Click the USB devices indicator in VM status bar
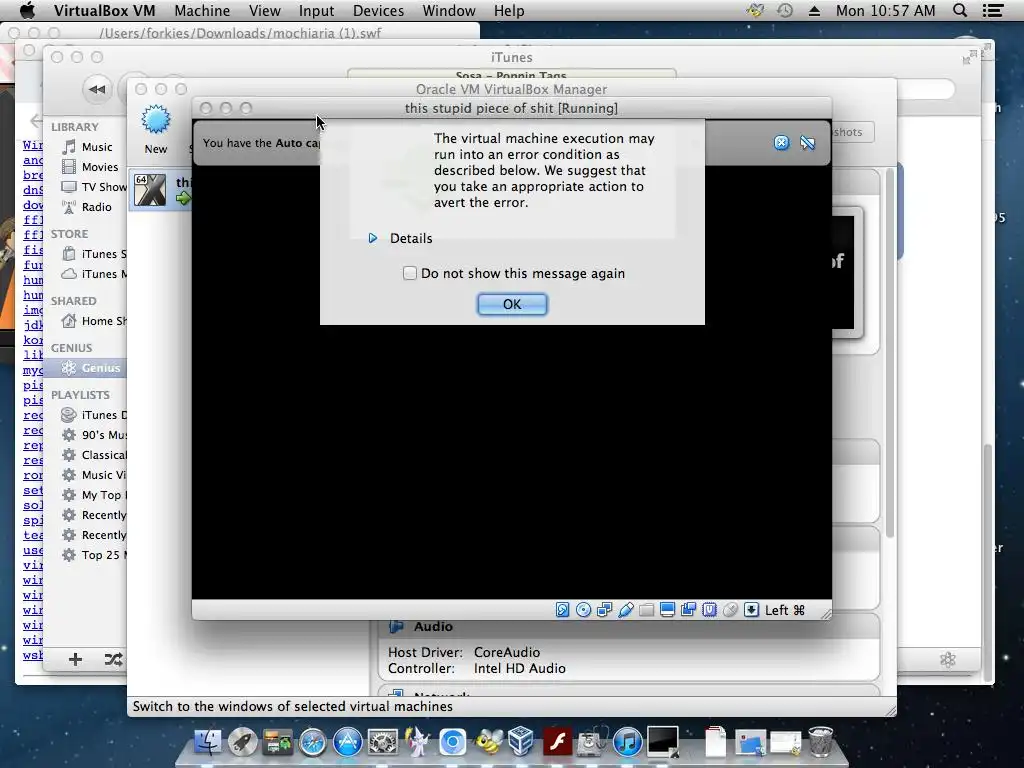 click(x=625, y=610)
